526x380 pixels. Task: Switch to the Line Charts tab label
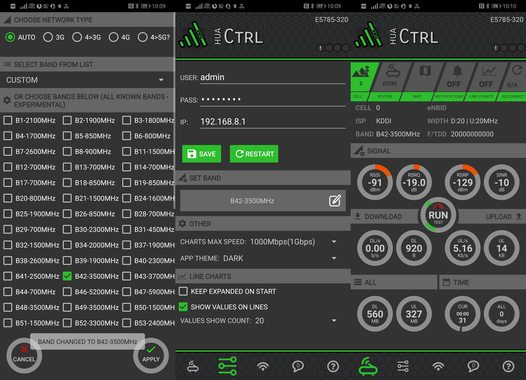[481, 97]
